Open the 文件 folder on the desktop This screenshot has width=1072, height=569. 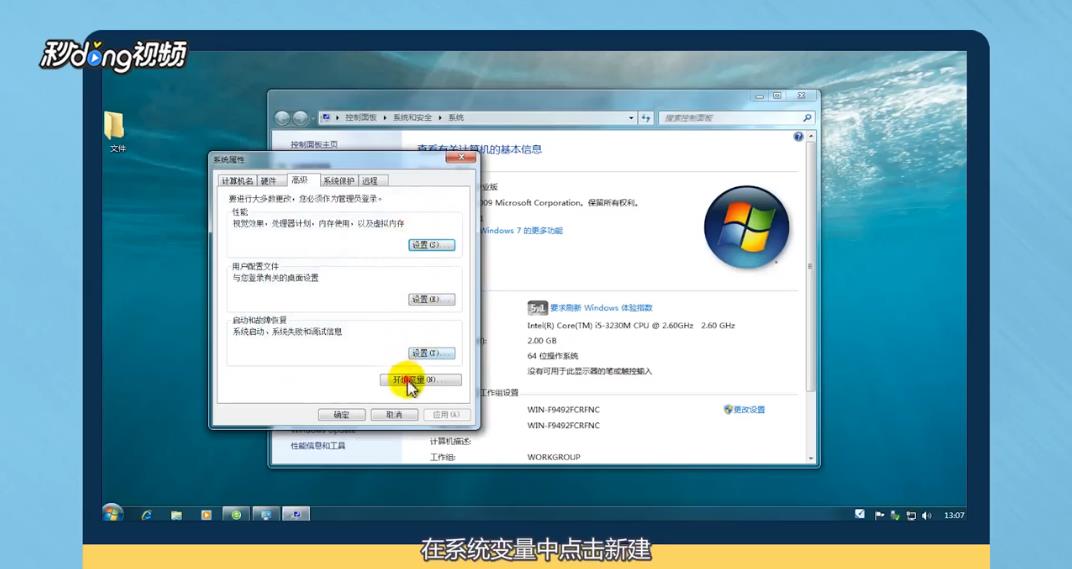[x=116, y=131]
